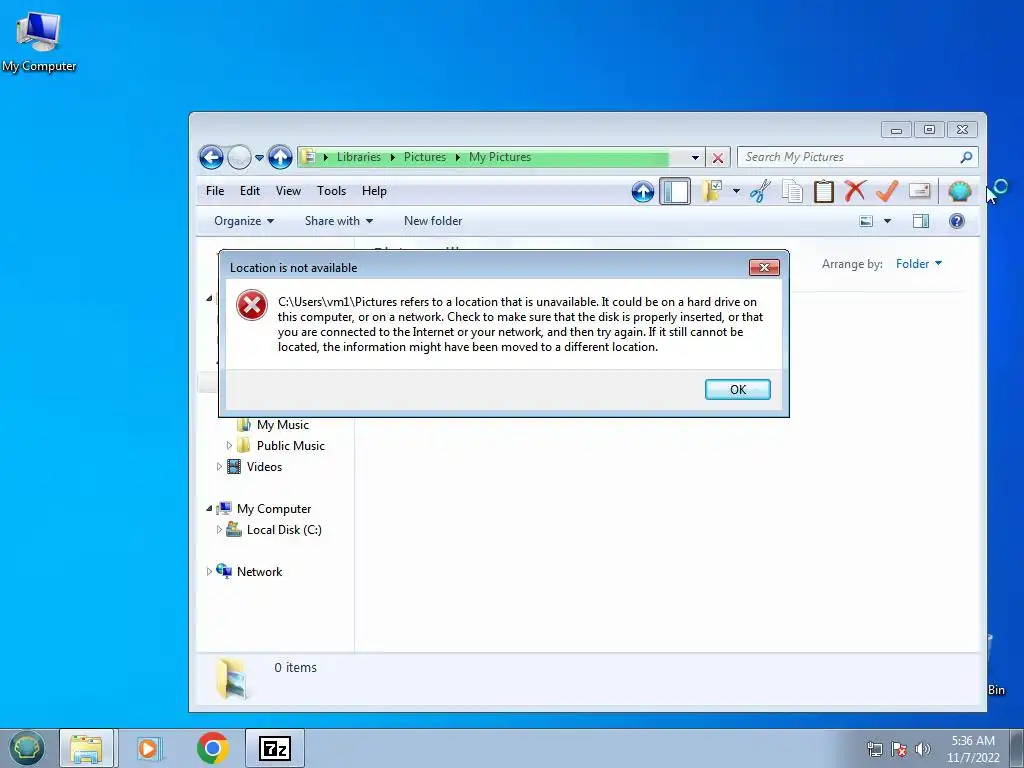Close the Location is not available dialog
The height and width of the screenshot is (768, 1024).
(764, 267)
